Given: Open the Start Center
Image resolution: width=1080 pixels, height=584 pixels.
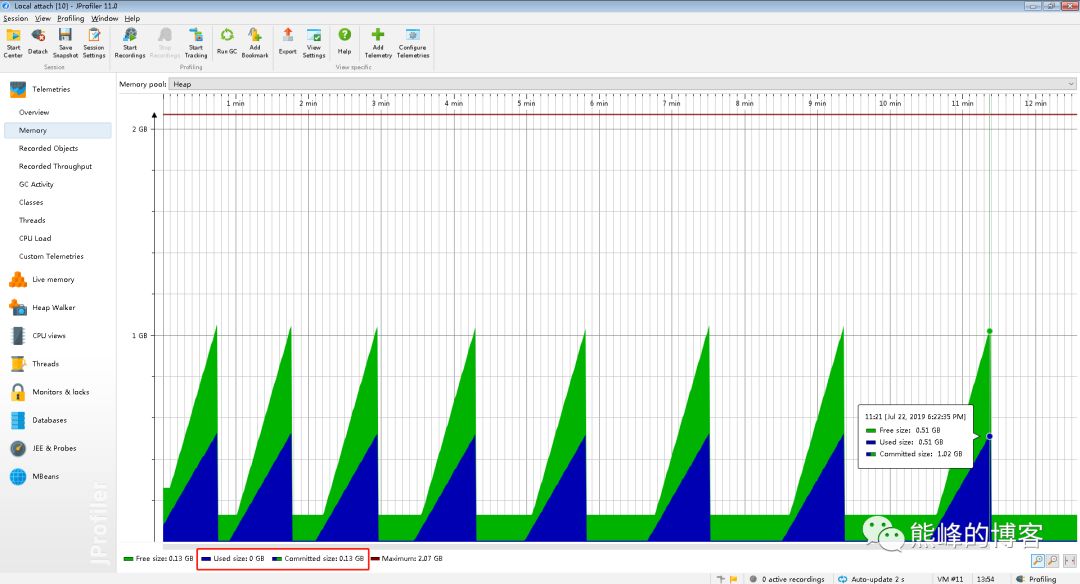Looking at the screenshot, I should pos(13,43).
